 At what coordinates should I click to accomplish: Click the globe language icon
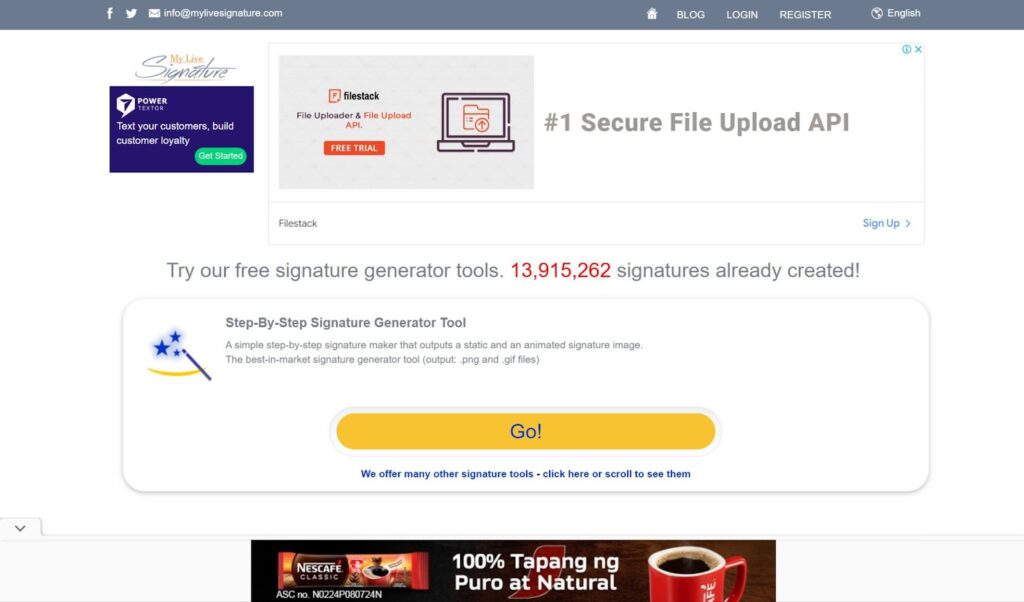(x=877, y=13)
